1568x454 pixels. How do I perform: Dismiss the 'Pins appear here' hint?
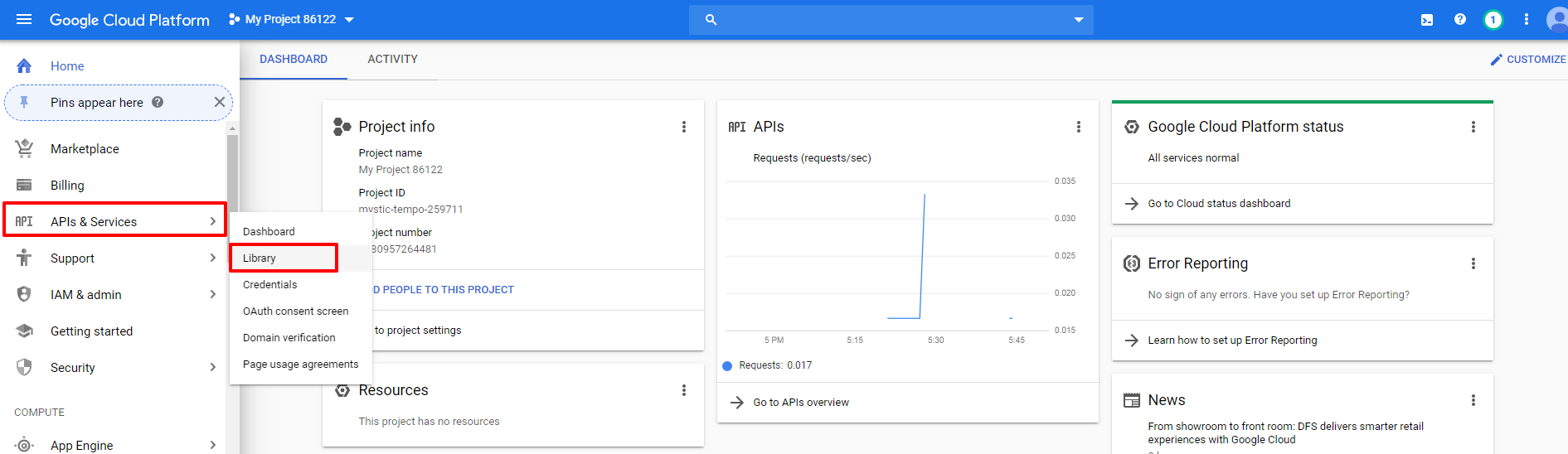point(219,103)
